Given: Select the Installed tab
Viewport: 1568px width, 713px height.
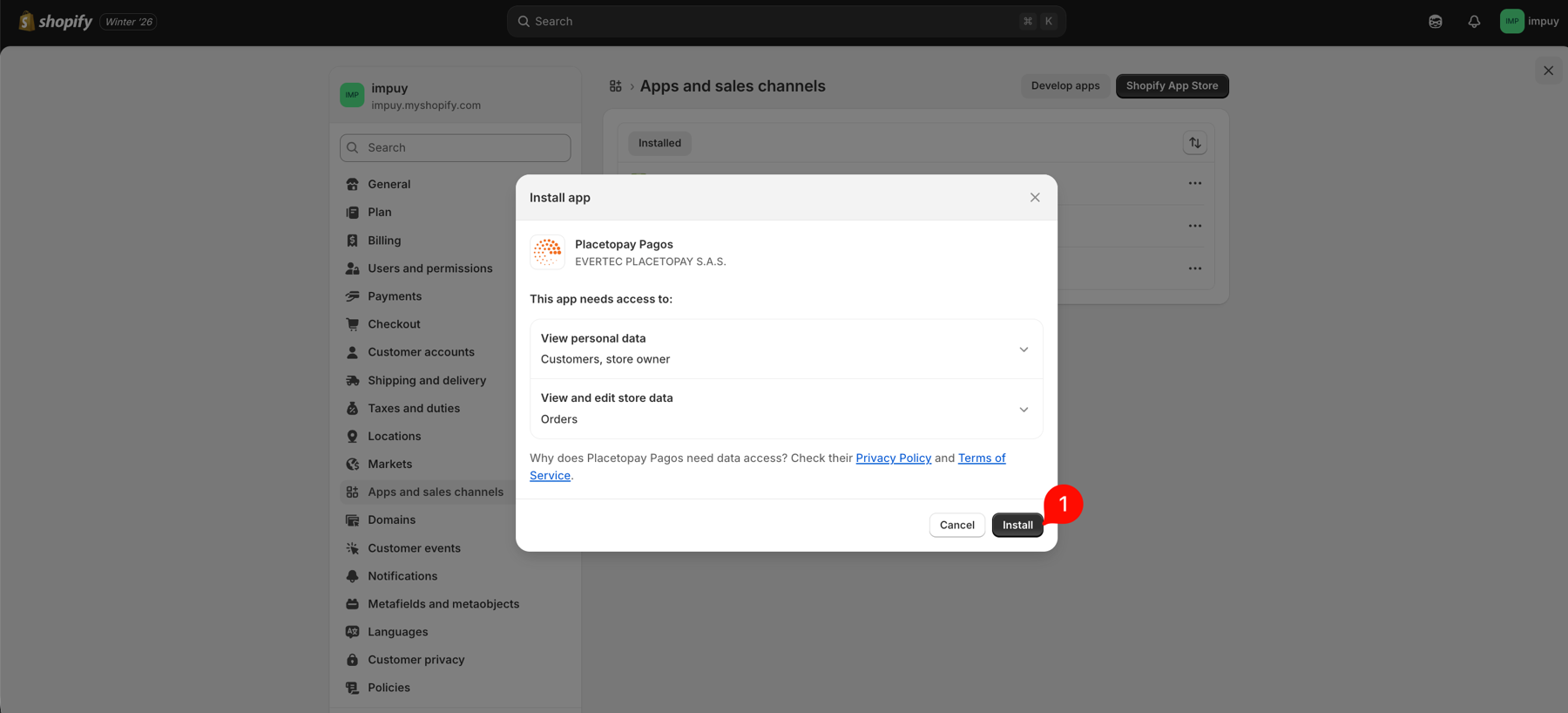Looking at the screenshot, I should pyautogui.click(x=659, y=143).
